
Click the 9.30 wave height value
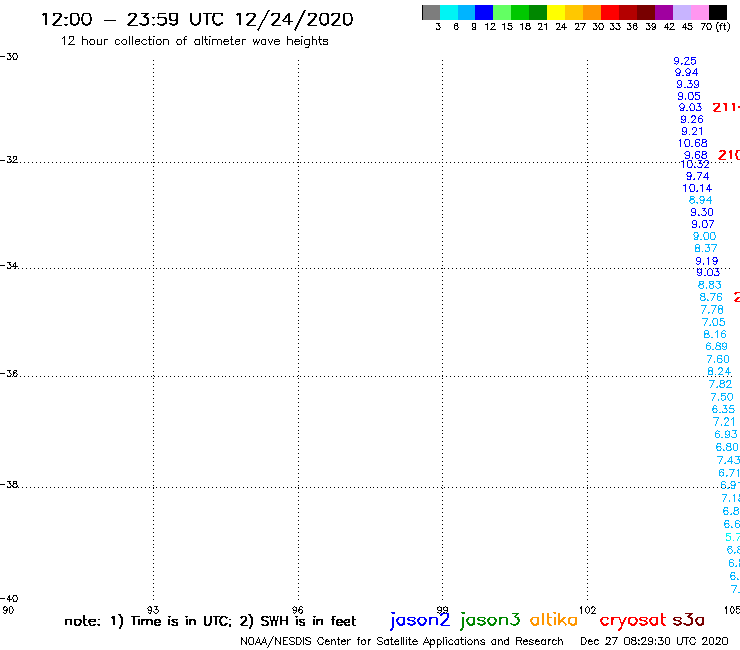pos(702,212)
